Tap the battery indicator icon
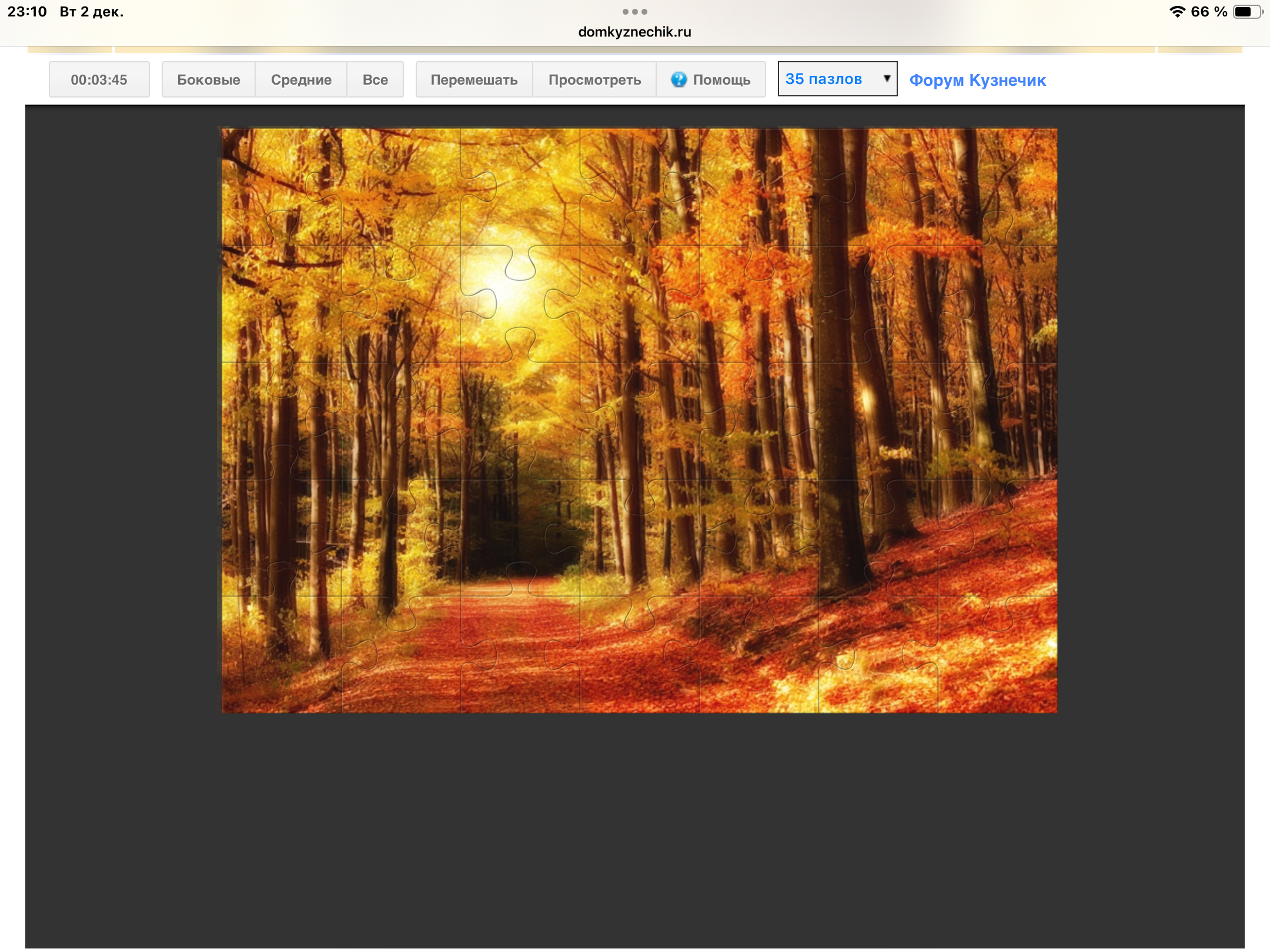1270x952 pixels. (x=1246, y=12)
